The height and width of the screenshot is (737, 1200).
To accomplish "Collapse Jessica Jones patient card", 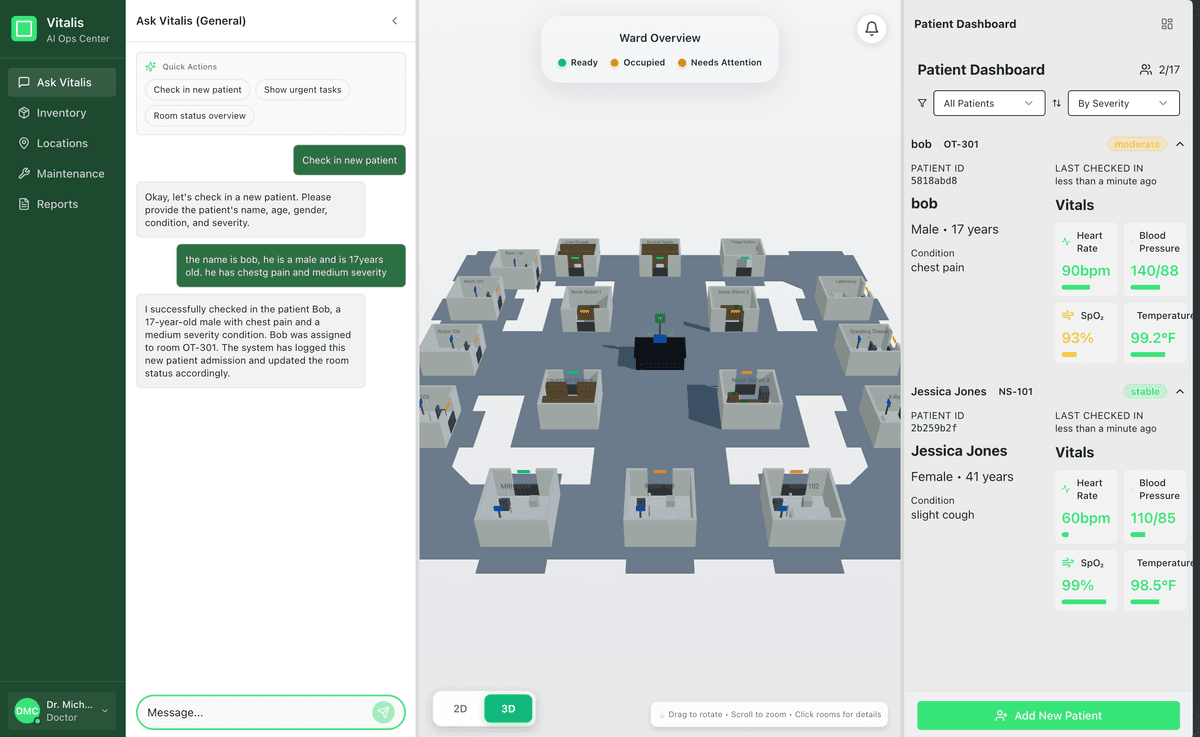I will coord(1180,391).
